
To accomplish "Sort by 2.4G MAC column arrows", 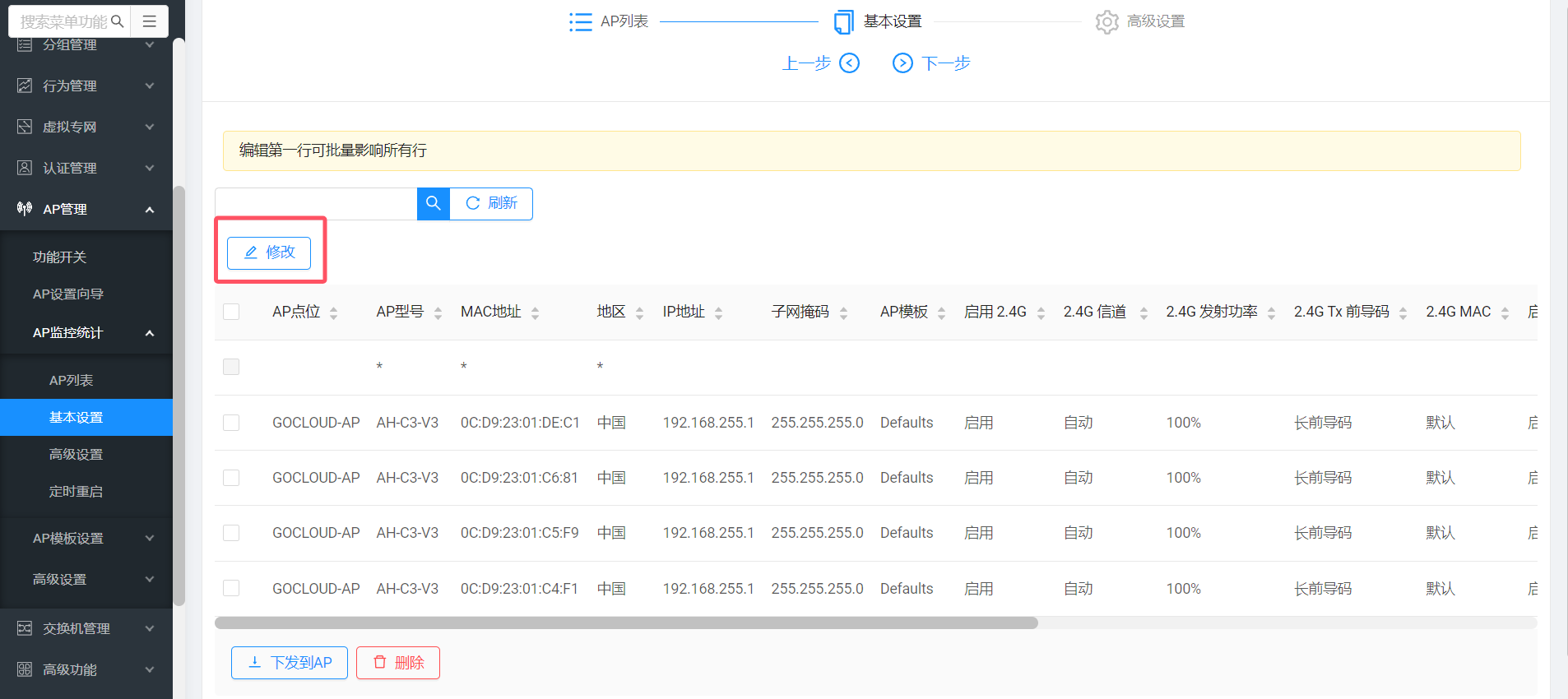I will point(1505,312).
